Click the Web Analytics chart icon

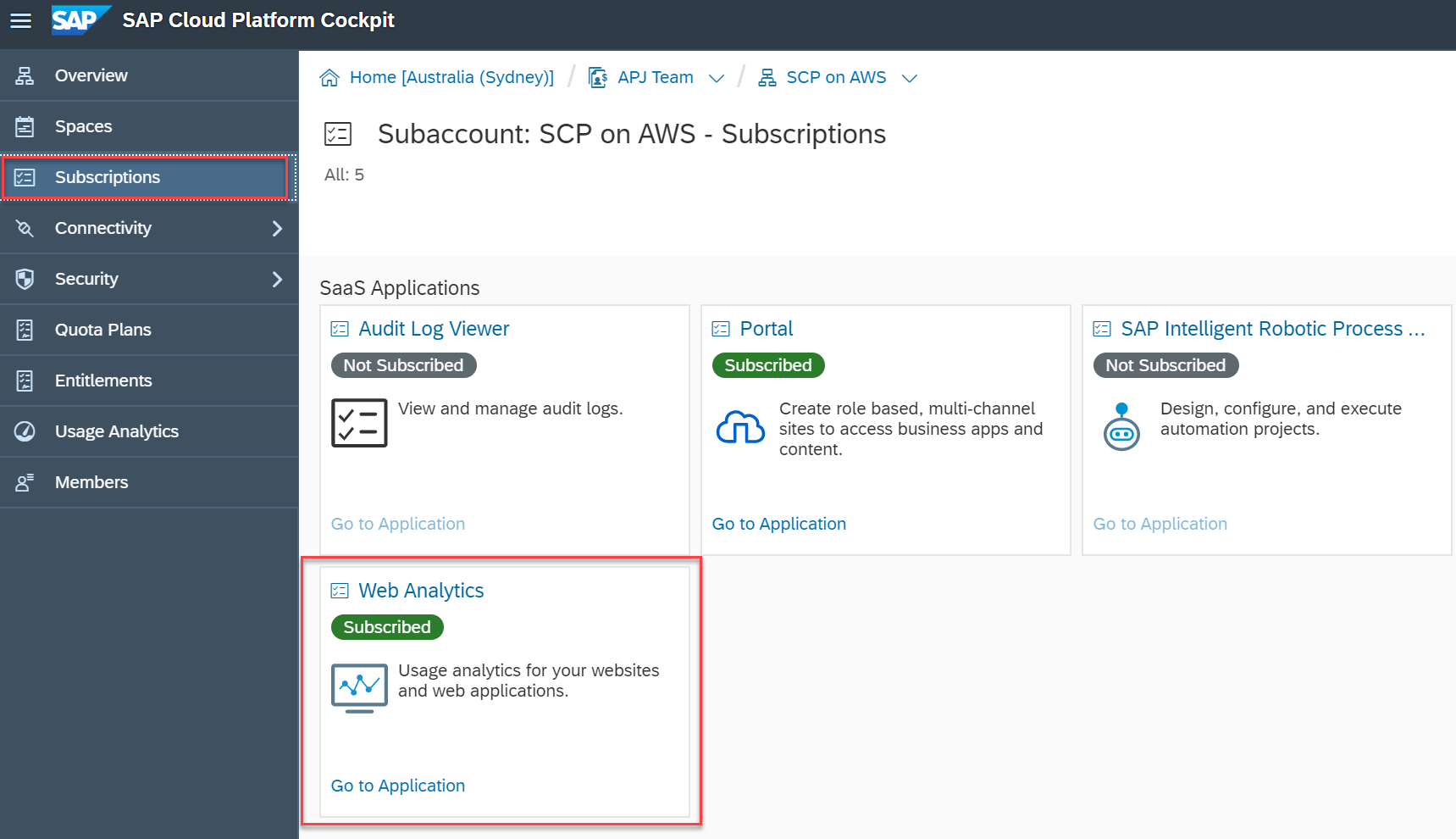pos(359,687)
